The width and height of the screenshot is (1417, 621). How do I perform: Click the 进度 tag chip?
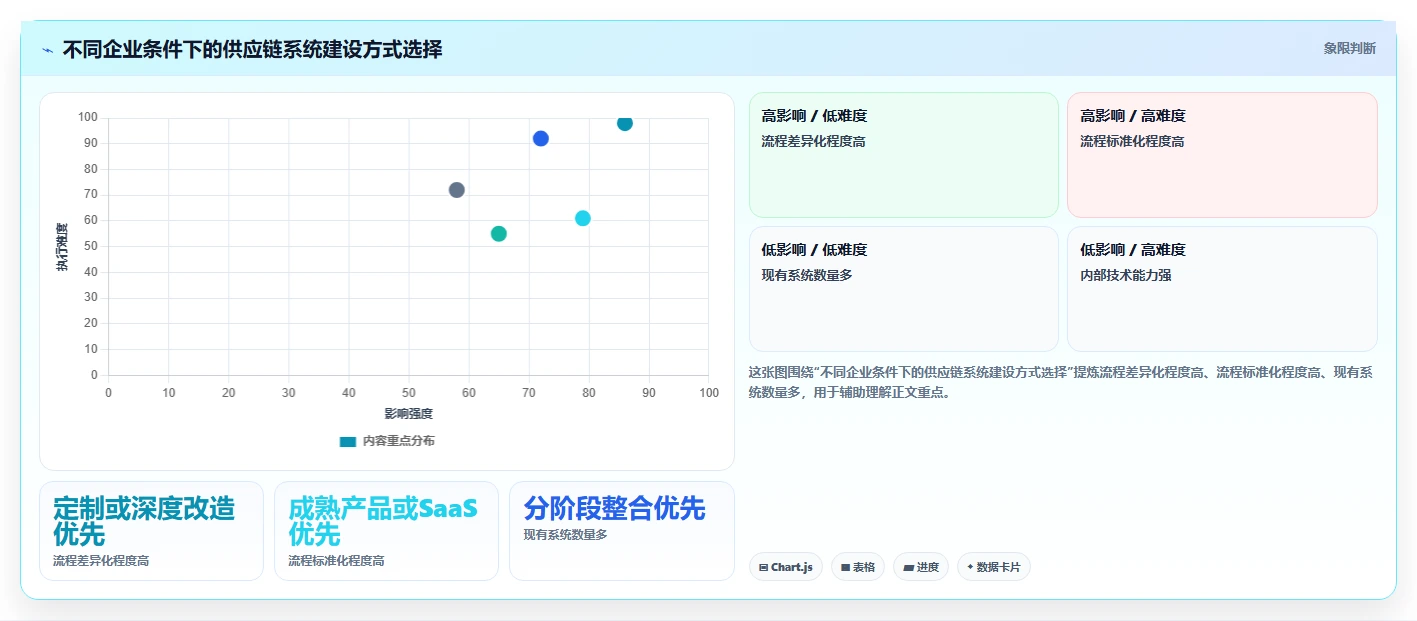(x=921, y=567)
